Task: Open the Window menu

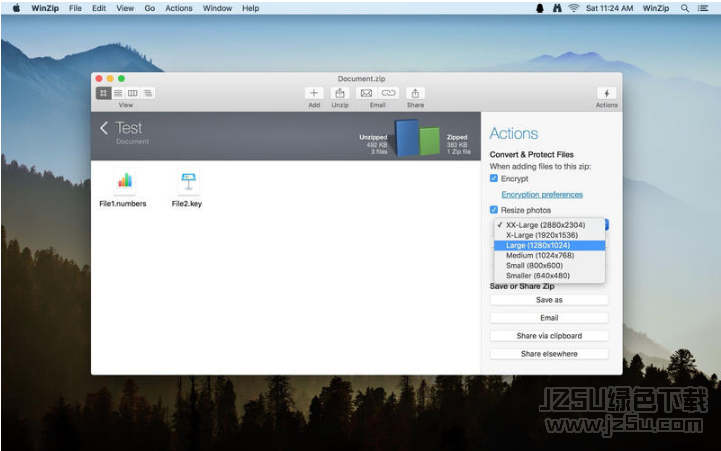Action: tap(217, 8)
